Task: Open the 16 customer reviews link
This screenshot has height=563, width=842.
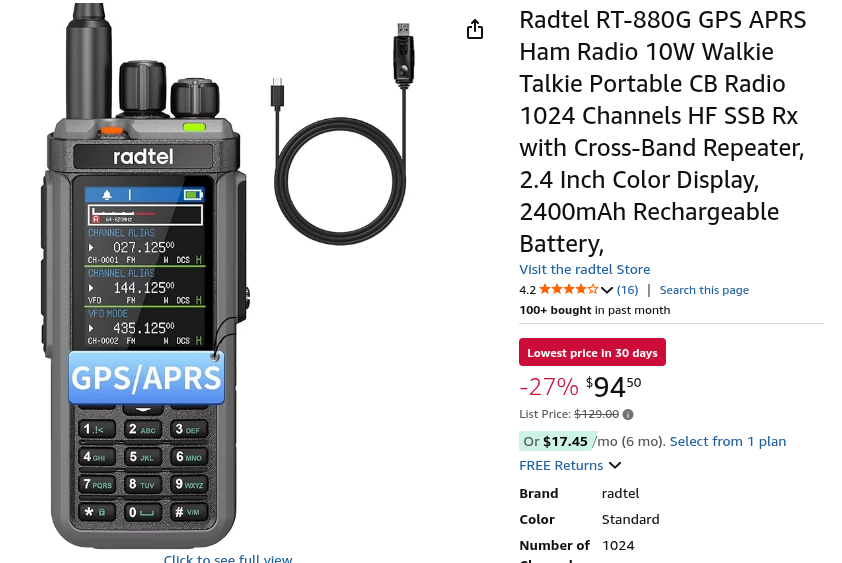Action: pos(627,290)
